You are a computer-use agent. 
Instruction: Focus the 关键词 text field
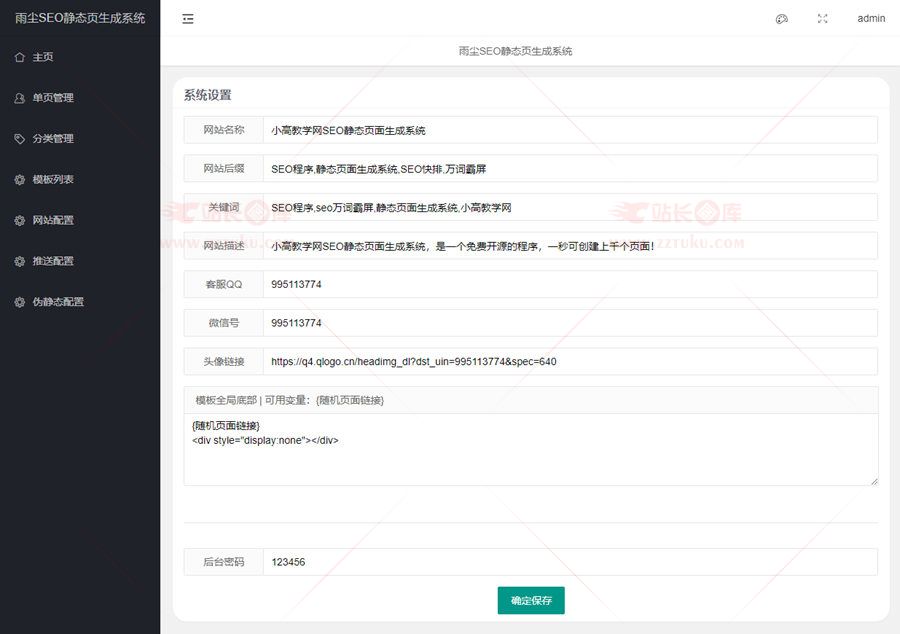click(570, 207)
